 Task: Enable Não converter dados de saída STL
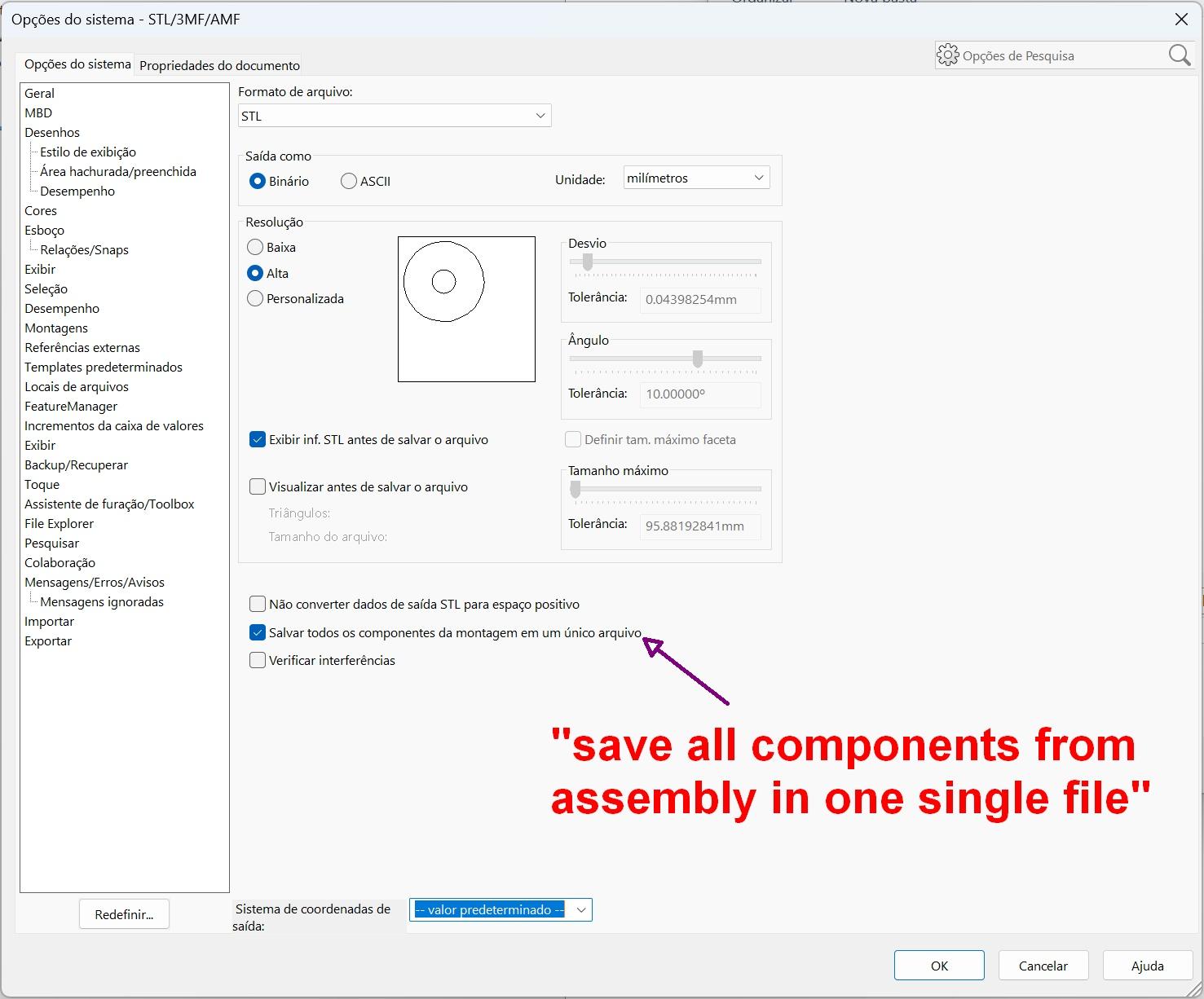[258, 604]
